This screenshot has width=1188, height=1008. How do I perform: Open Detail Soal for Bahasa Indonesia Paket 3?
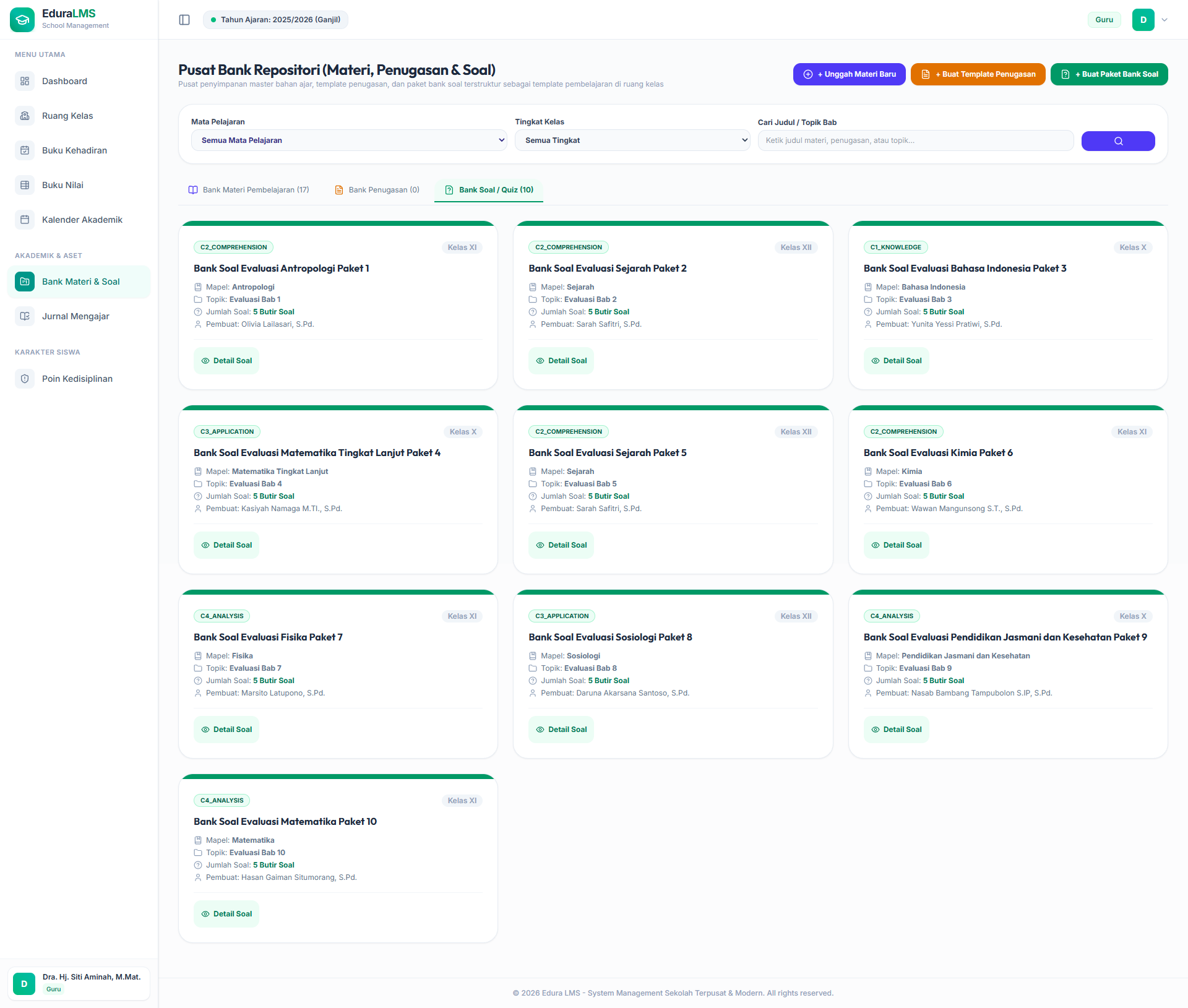point(897,361)
